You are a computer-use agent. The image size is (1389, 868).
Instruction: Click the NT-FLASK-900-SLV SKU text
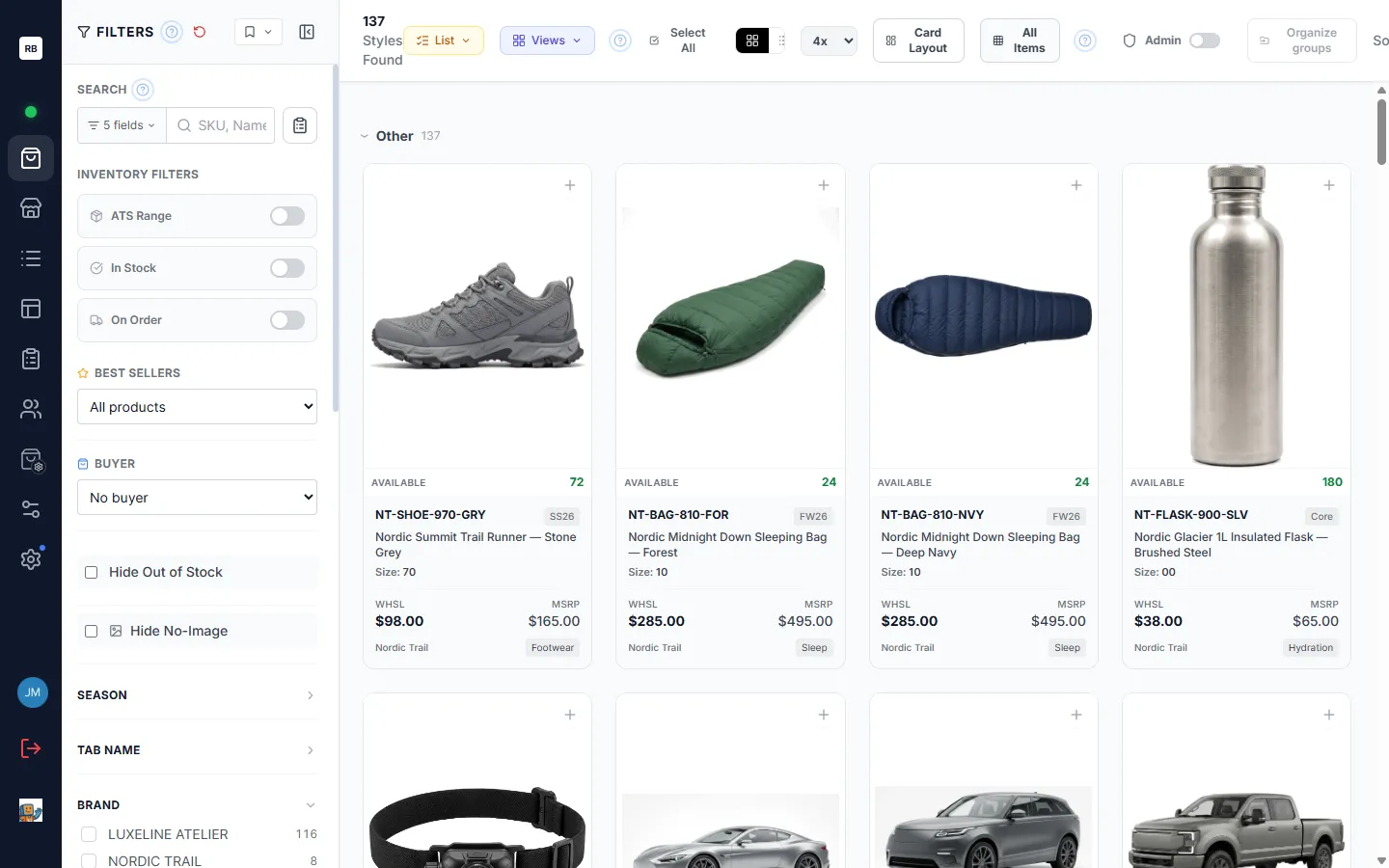(1190, 515)
